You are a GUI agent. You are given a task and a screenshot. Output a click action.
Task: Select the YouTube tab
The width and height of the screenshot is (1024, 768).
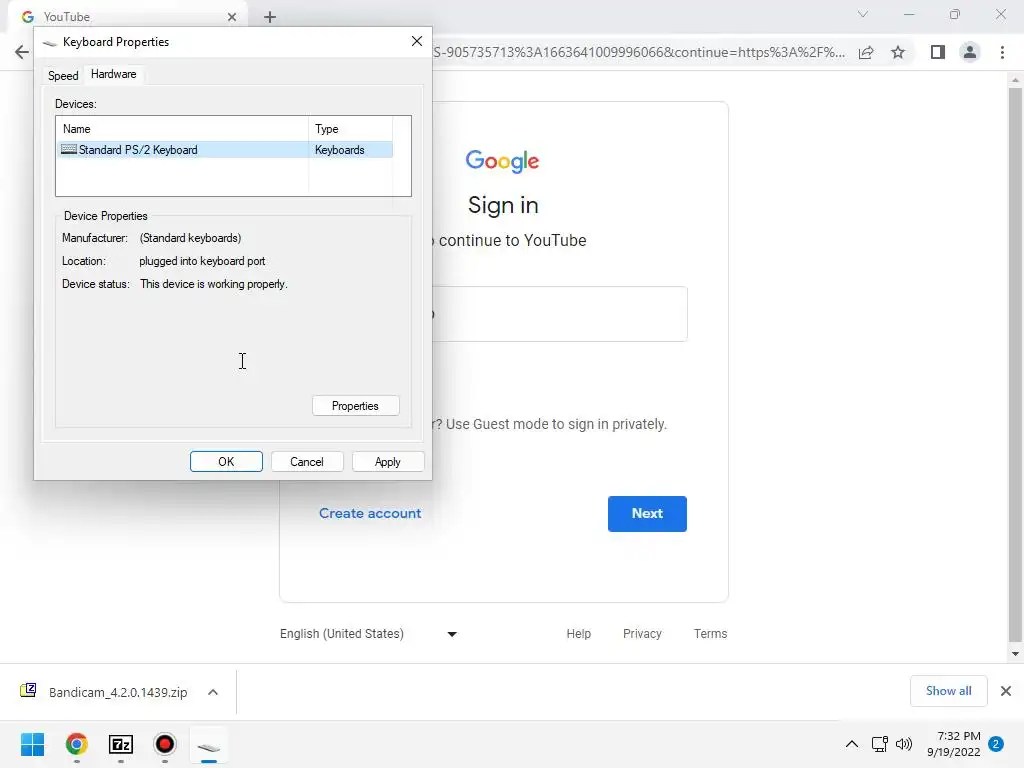pos(127,17)
